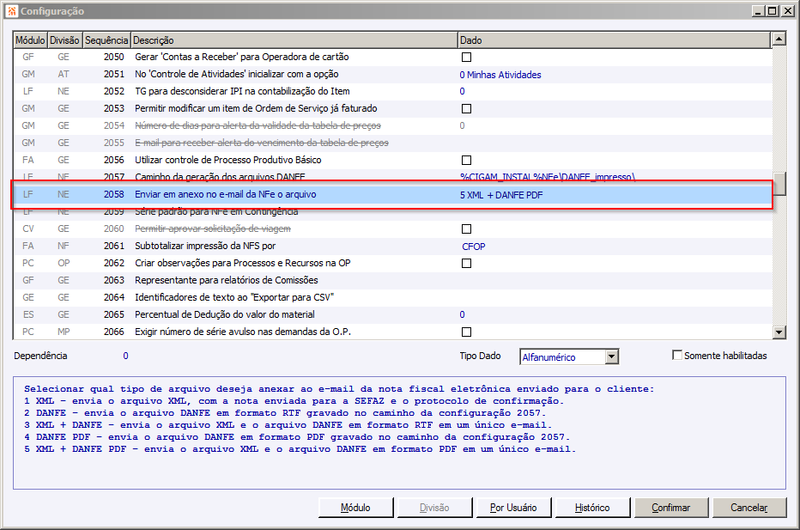
Task: Click value '0 Minhas Atividades' in row 2051
Action: 500,74
